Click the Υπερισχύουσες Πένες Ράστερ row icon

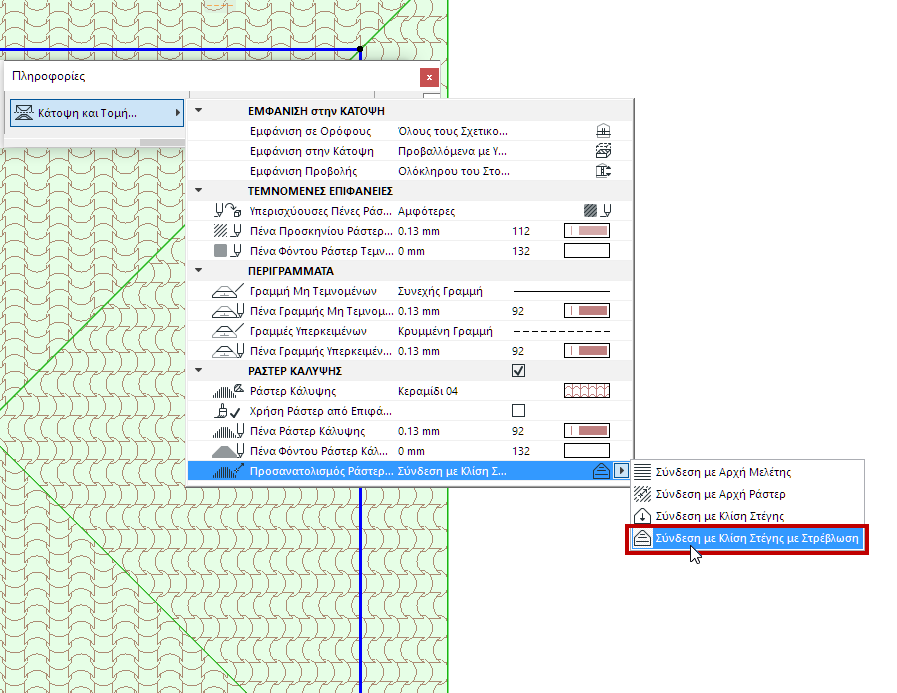point(228,211)
